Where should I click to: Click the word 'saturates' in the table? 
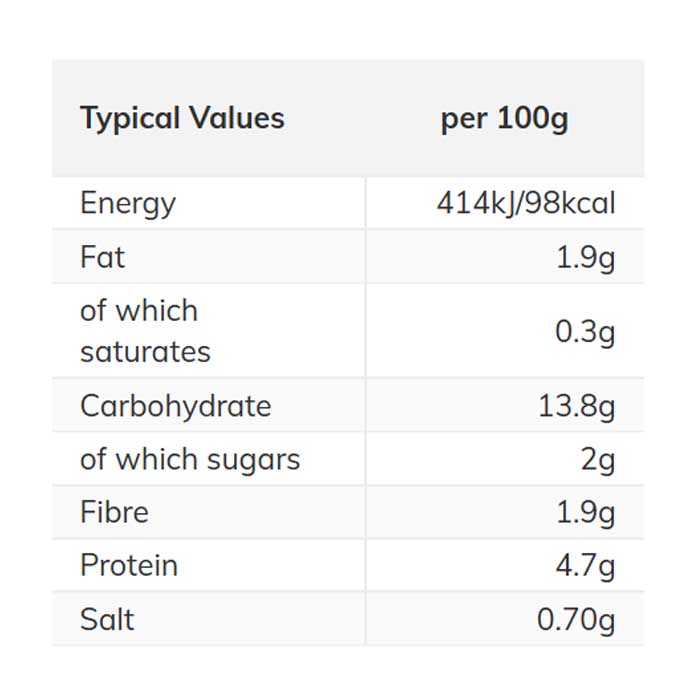click(x=145, y=352)
